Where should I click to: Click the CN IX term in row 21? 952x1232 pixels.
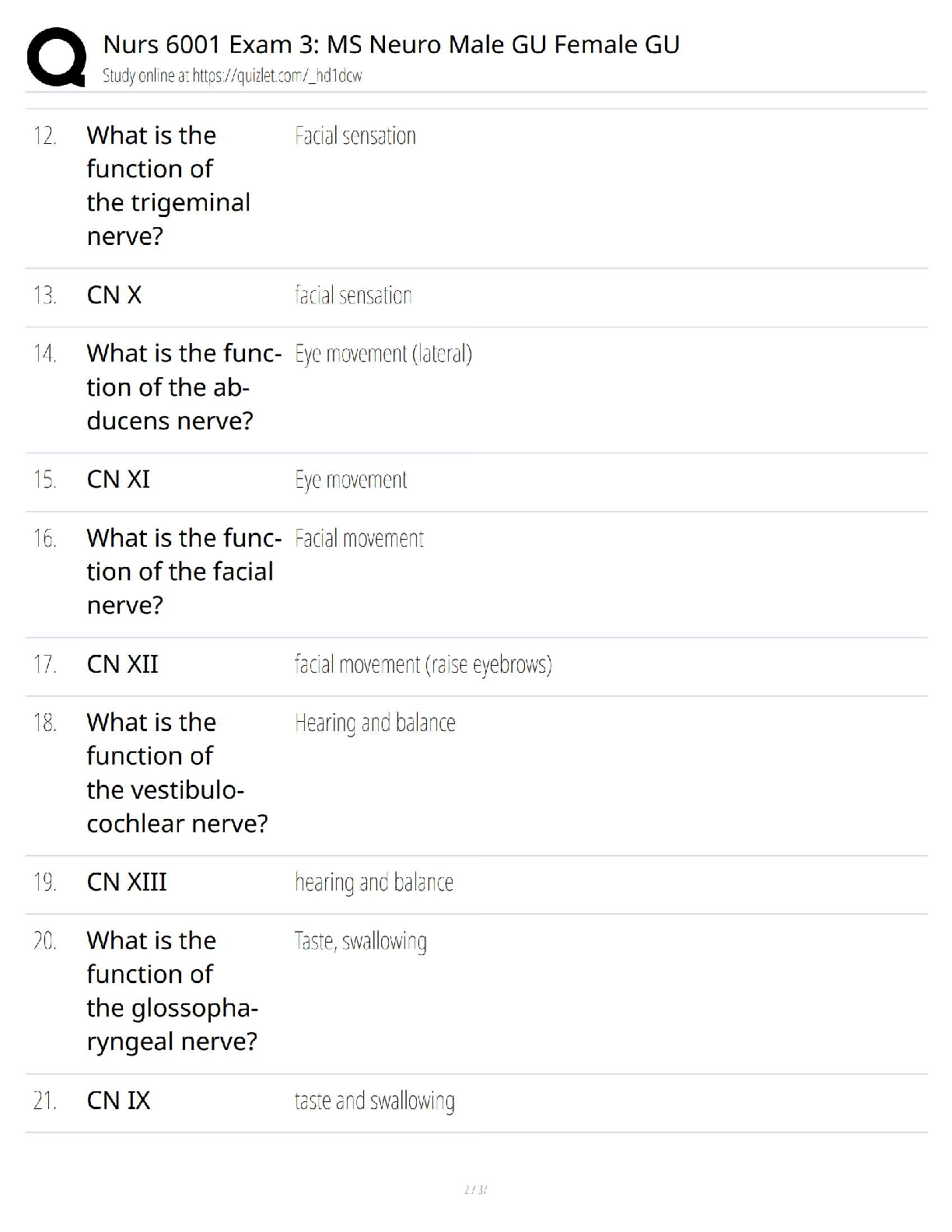tap(118, 1101)
